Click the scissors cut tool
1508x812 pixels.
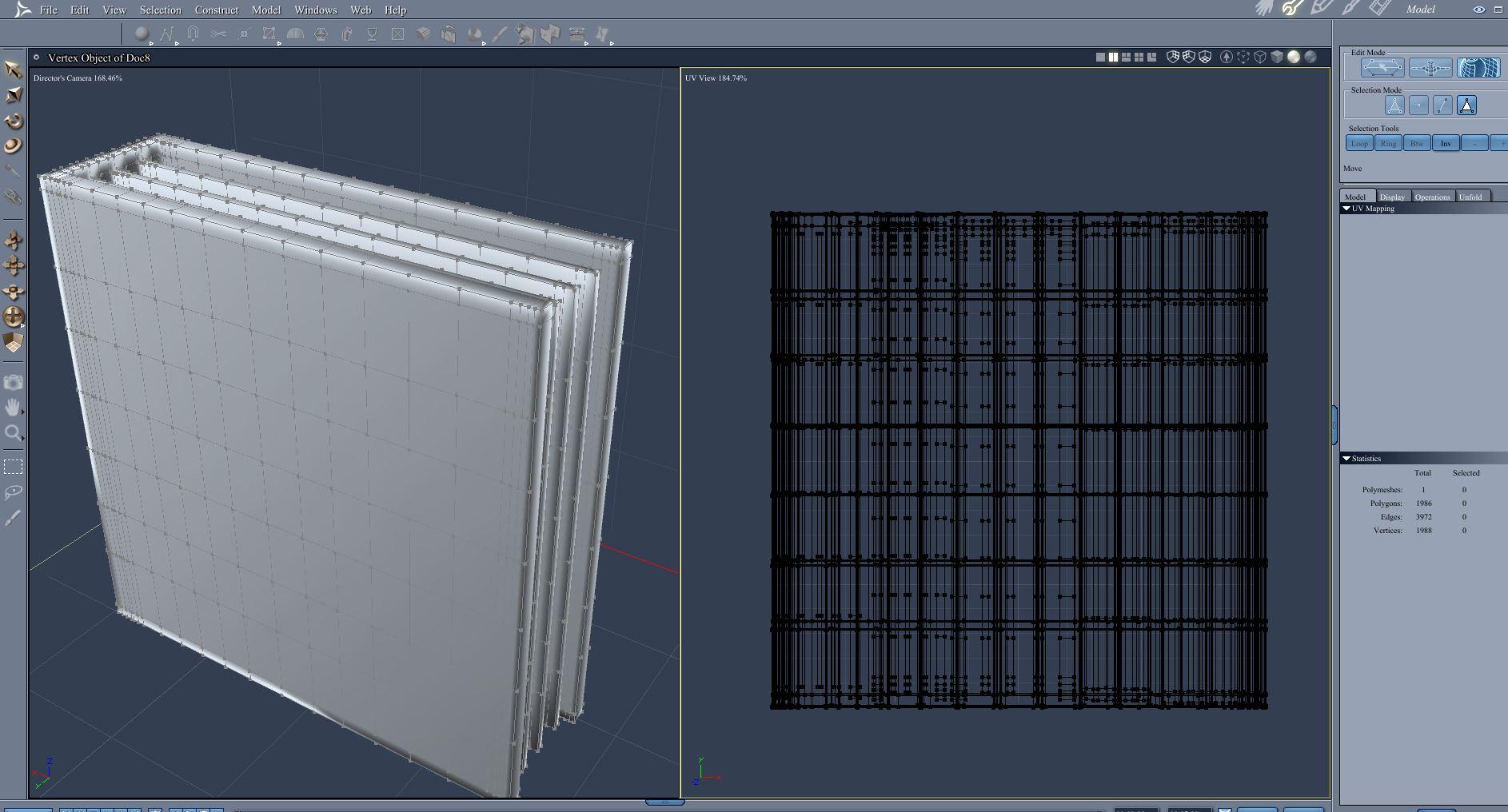218,34
